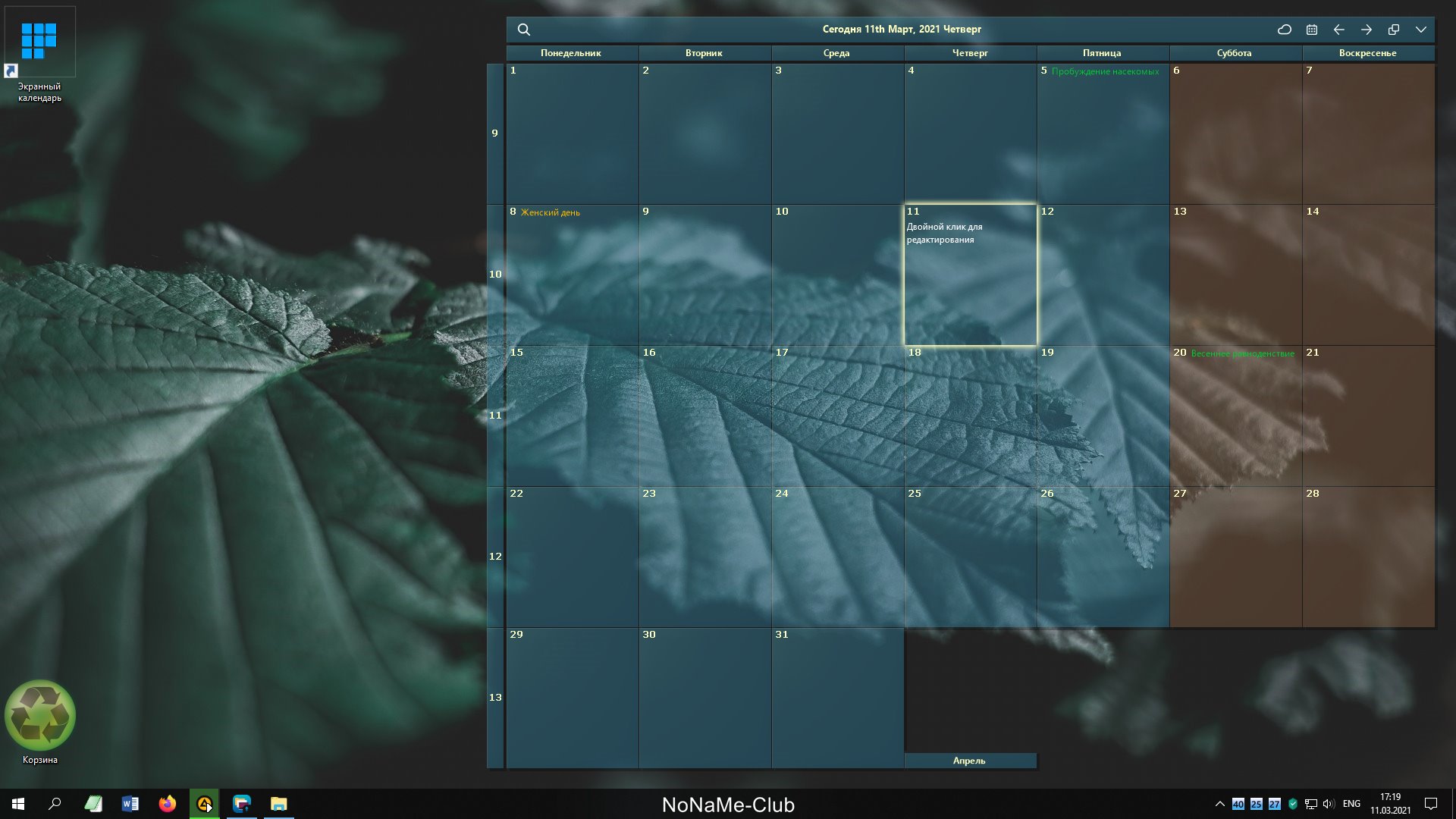Click week number 13 in week column
Viewport: 1456px width, 819px height.
pos(495,698)
